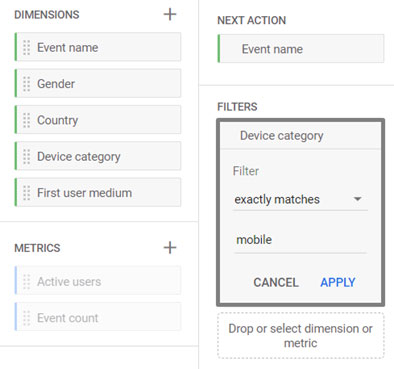Select the Device category dimension in list

[98, 156]
